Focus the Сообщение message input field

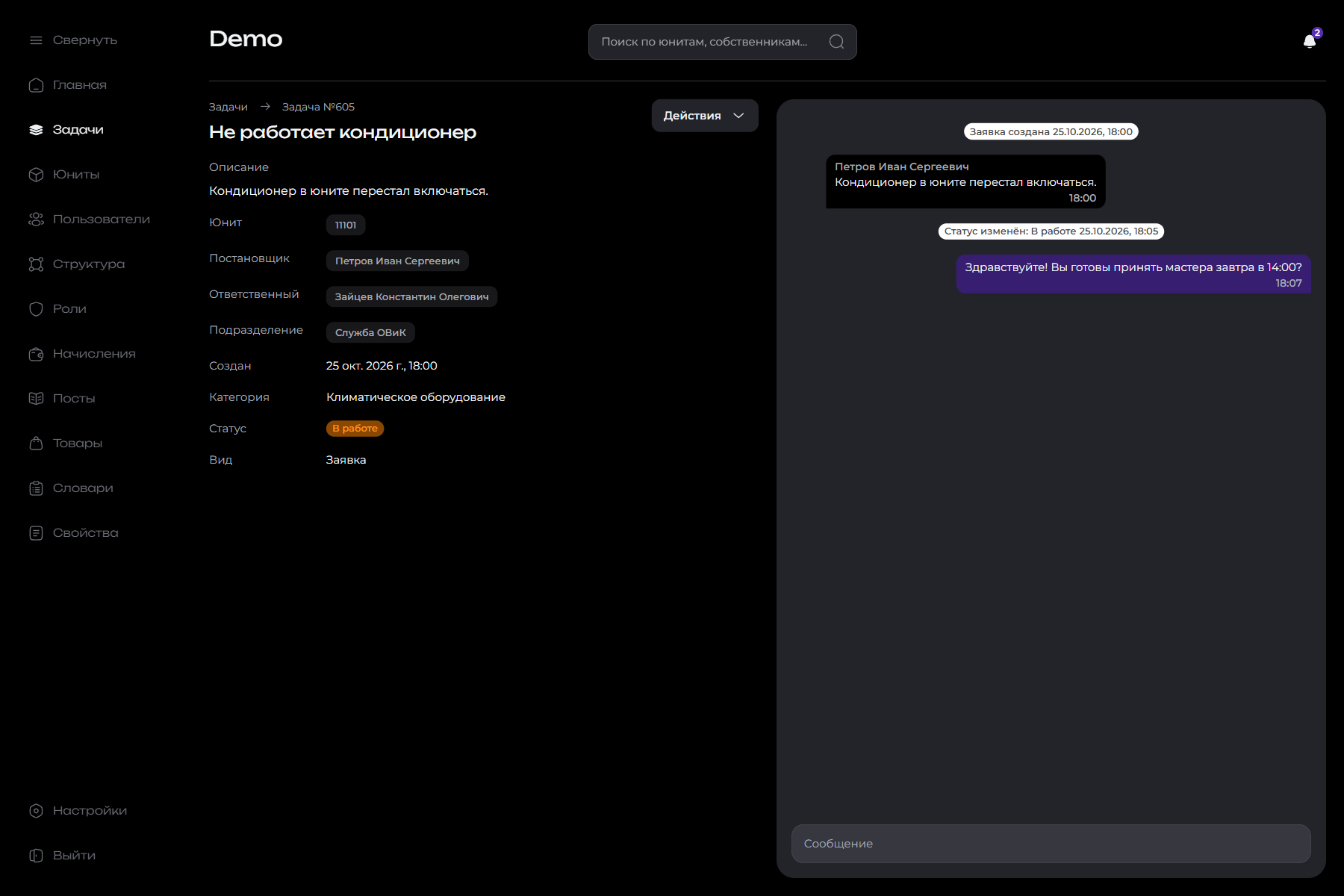point(1051,844)
